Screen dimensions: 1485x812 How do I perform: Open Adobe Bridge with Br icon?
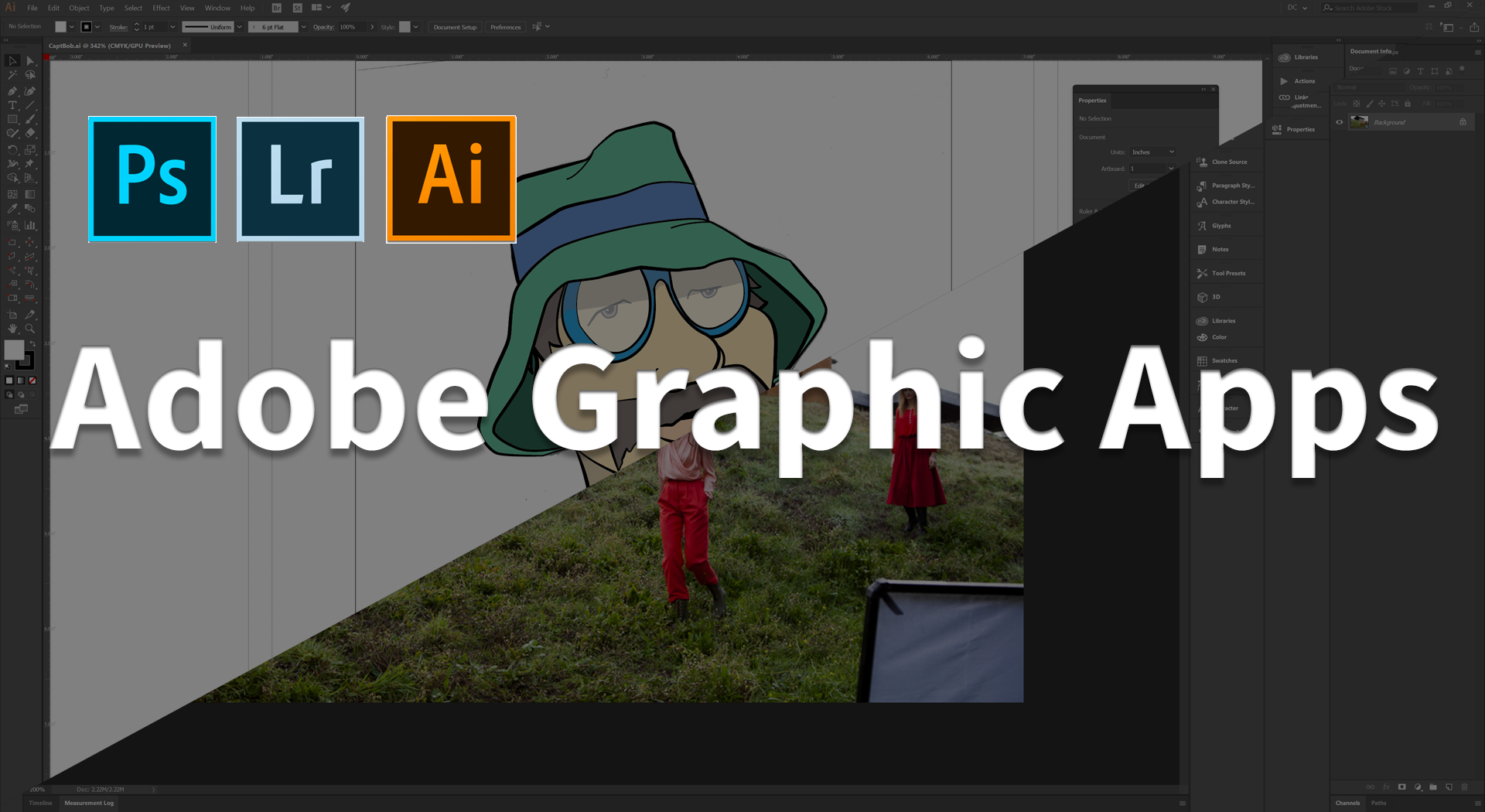pos(277,8)
